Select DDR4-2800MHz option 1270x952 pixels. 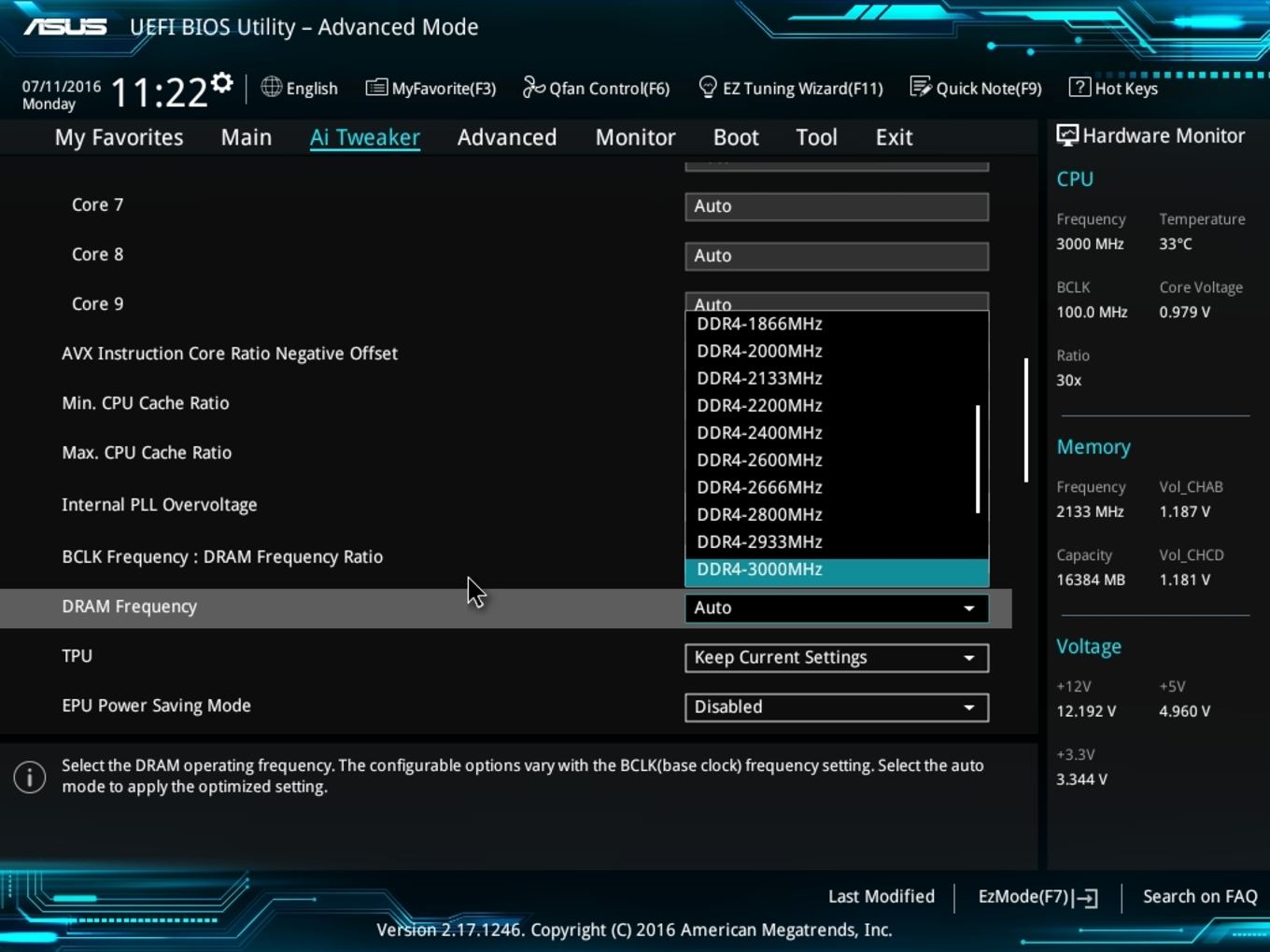click(x=836, y=514)
